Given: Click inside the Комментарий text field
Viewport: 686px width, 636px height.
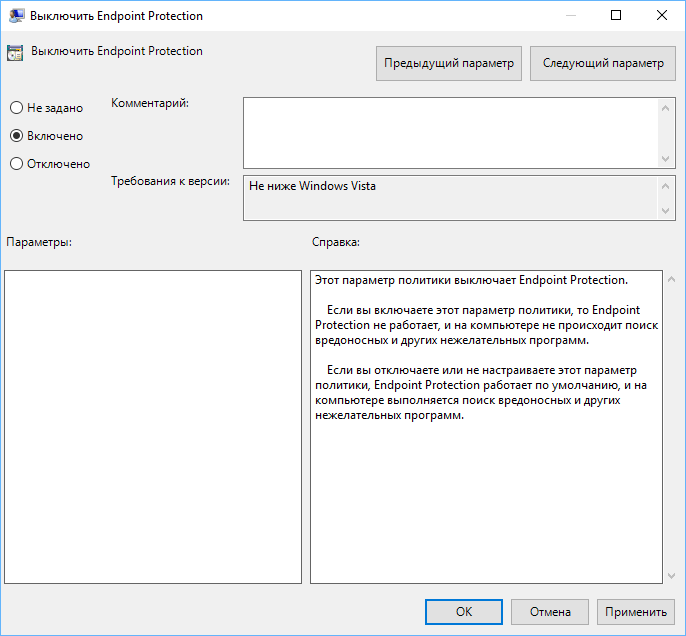Looking at the screenshot, I should point(450,132).
